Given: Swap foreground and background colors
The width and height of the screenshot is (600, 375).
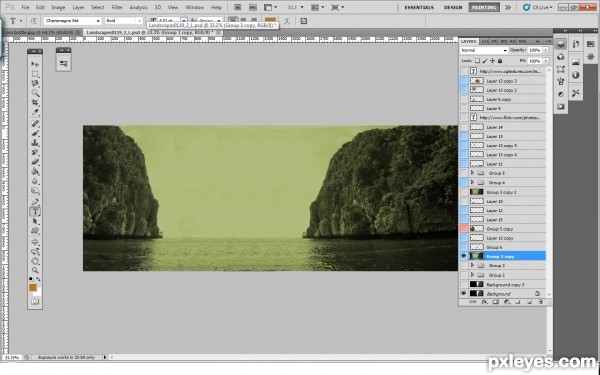Looking at the screenshot, I should point(38,279).
